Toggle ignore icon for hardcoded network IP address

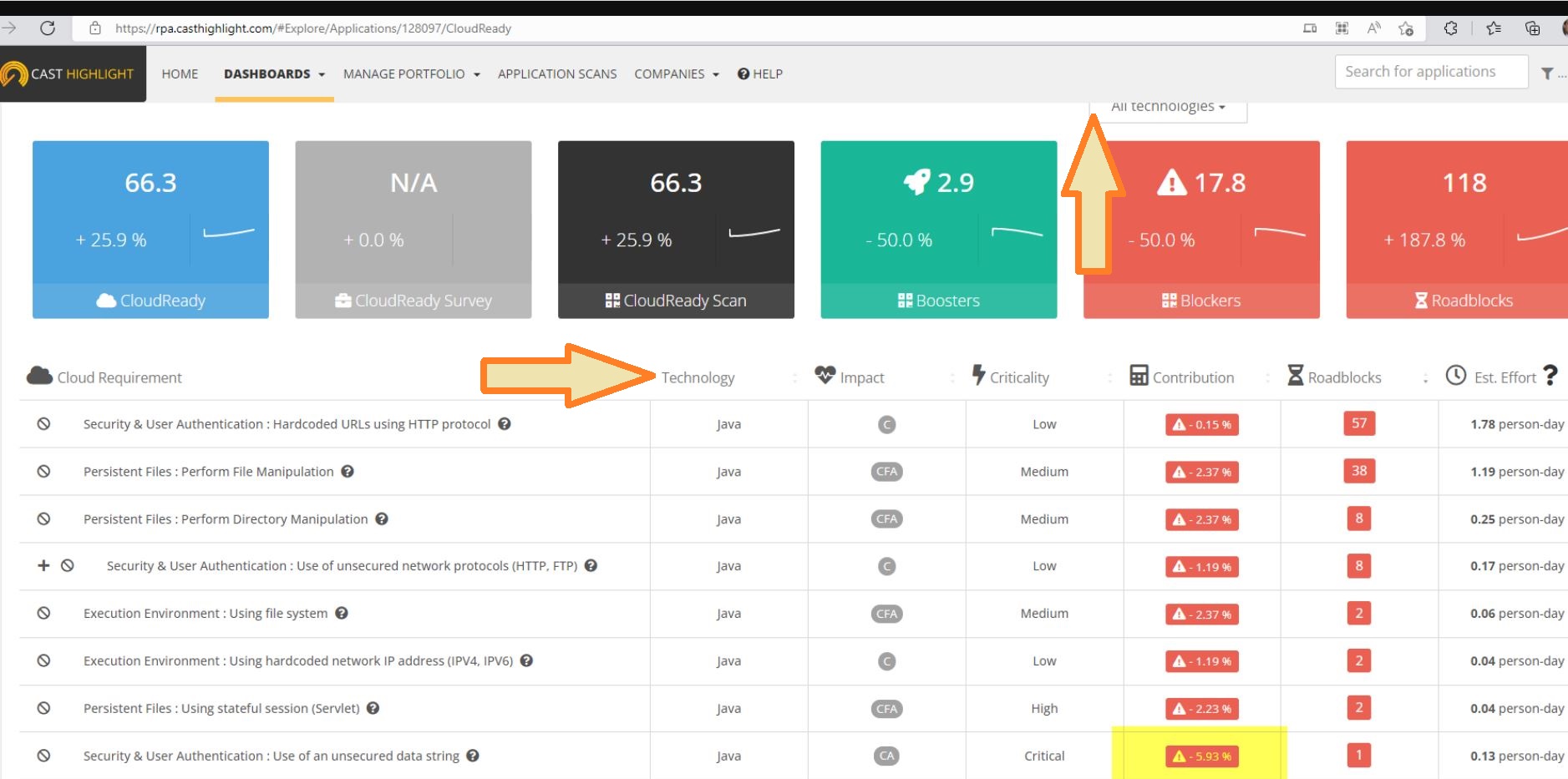coord(43,660)
